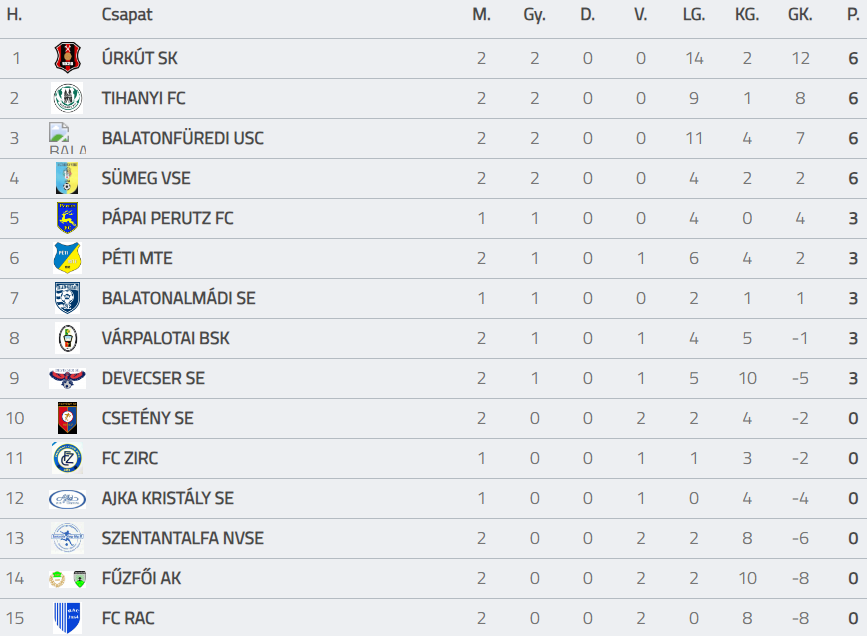The image size is (867, 636).
Task: Click the LG. goals scored header
Action: pos(694,15)
